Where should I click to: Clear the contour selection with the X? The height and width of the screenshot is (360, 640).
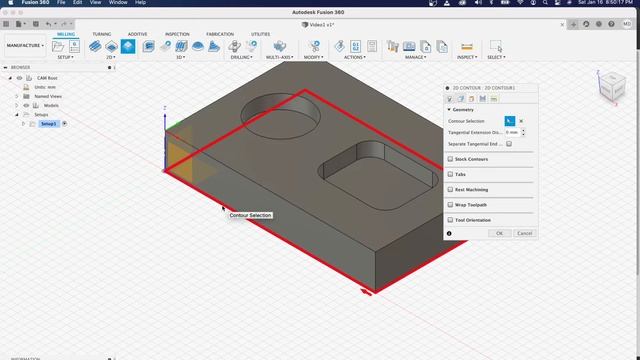(521, 121)
